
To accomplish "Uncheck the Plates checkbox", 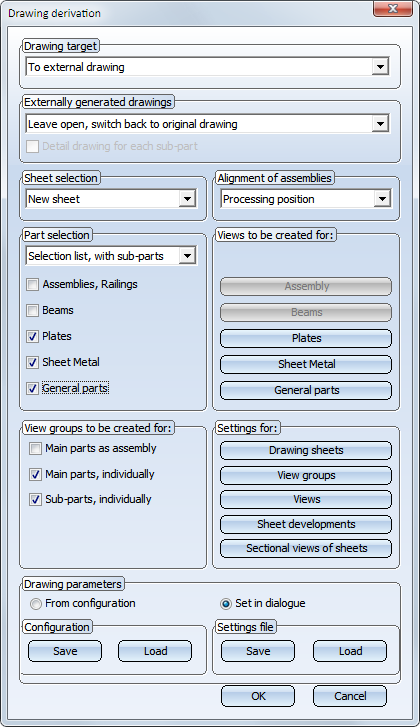I will 32,337.
